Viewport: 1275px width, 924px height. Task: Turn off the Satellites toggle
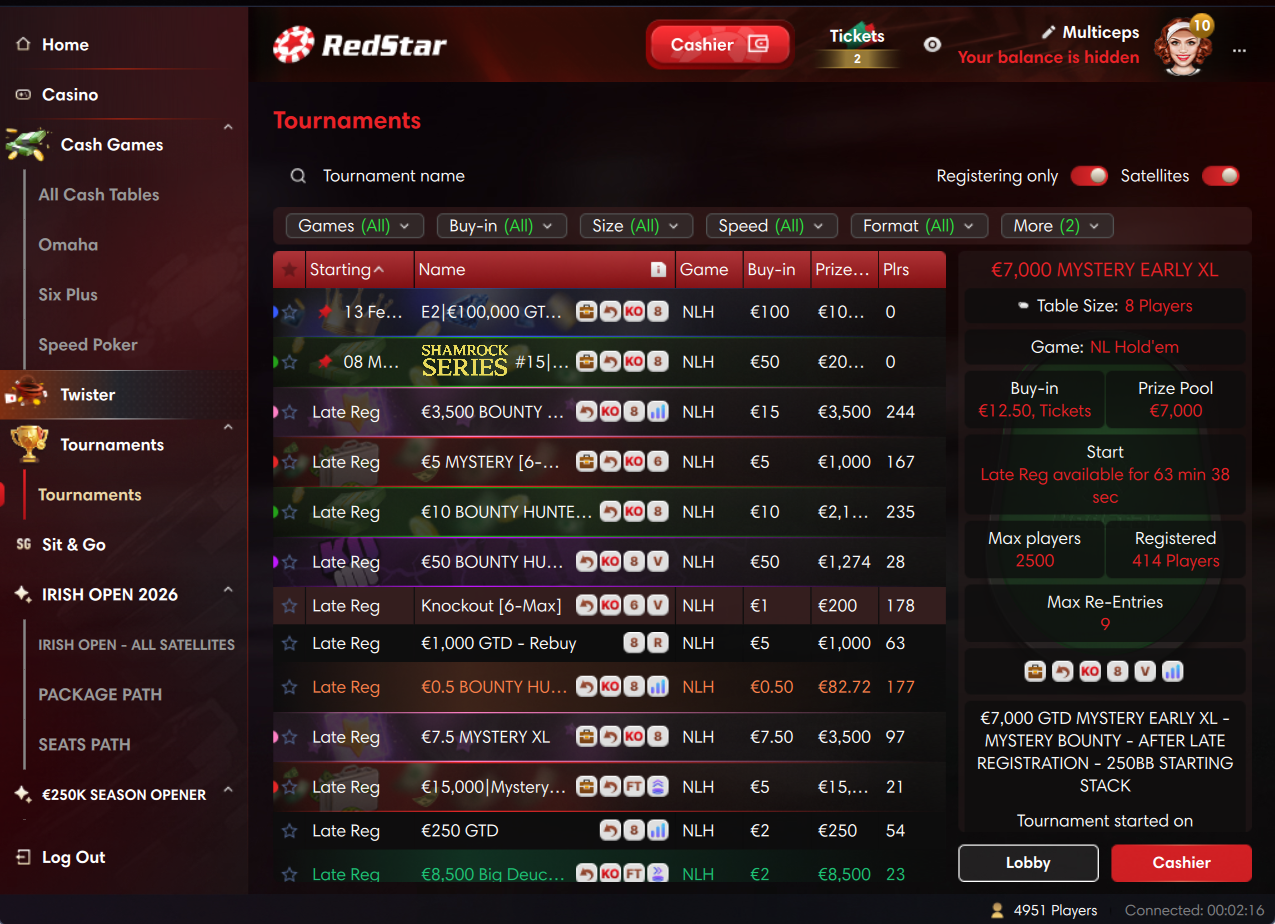1220,176
